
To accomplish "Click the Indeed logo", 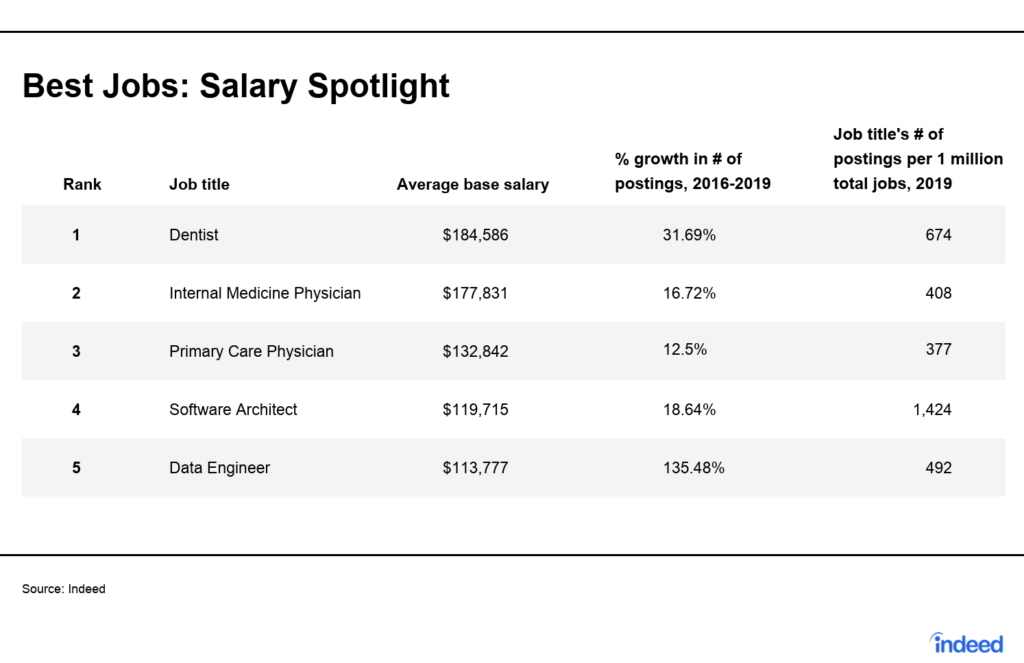I will tap(966, 643).
